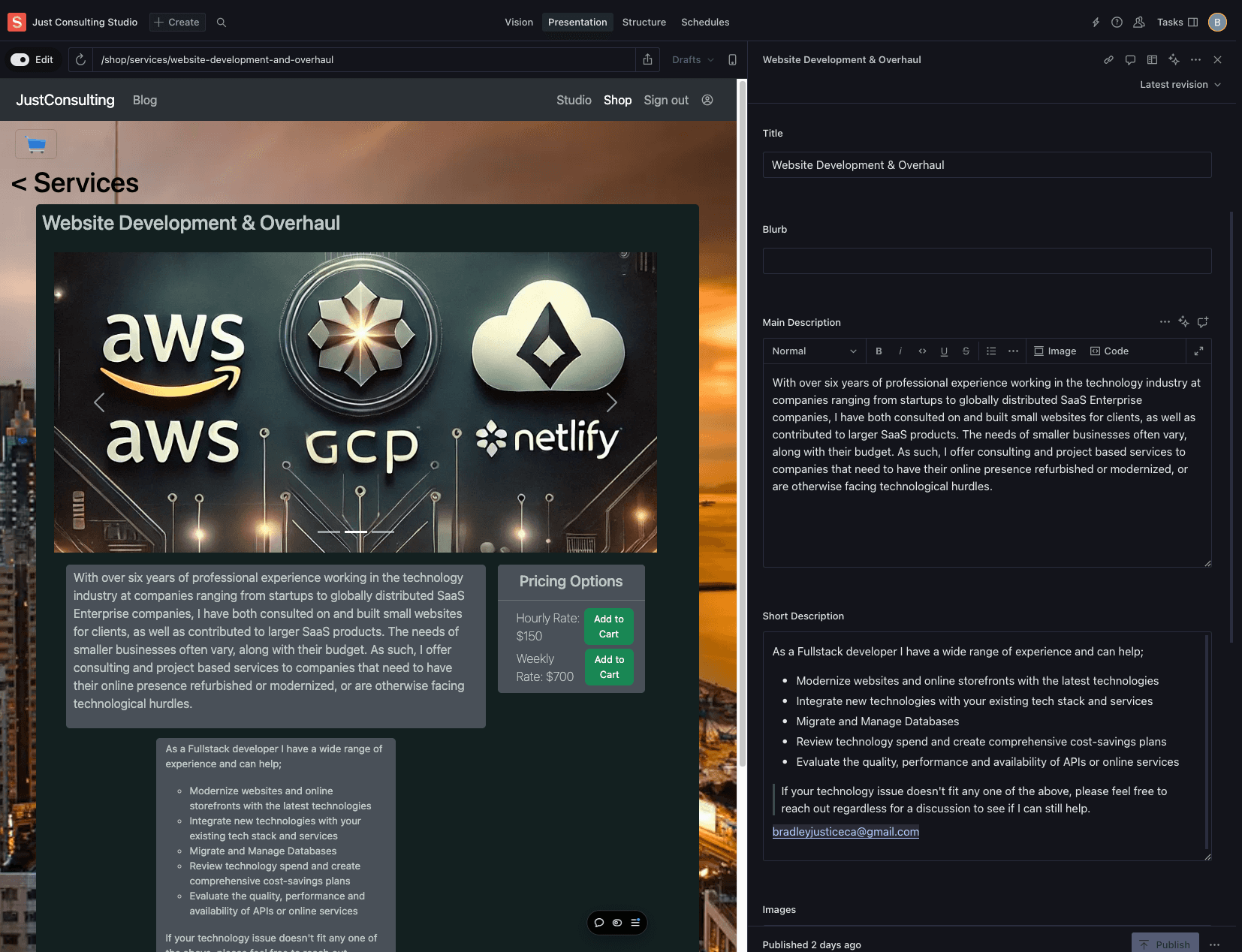Open the Schedules tab
The height and width of the screenshot is (952, 1242).
coord(704,23)
